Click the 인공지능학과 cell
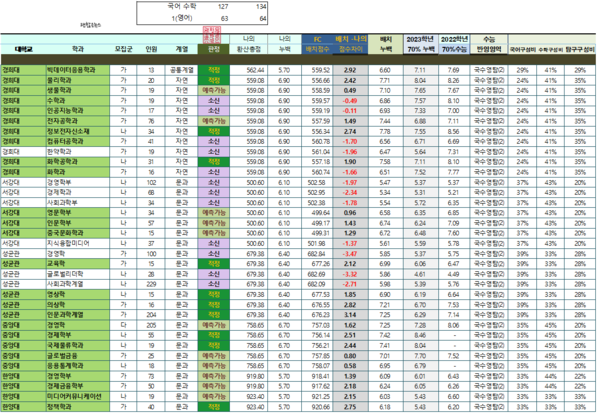Viewport: 600px width, 415px height. [x=78, y=111]
